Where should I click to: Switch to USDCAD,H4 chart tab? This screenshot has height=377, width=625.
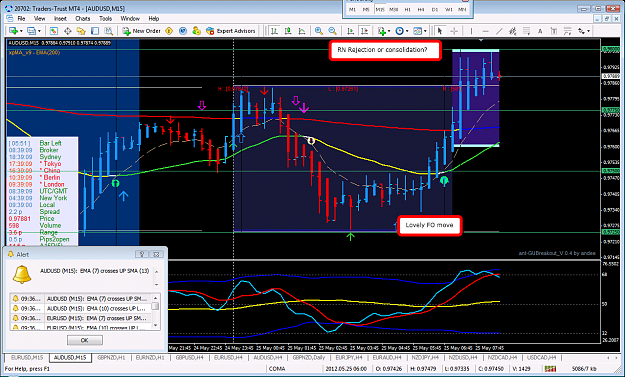coord(541,357)
